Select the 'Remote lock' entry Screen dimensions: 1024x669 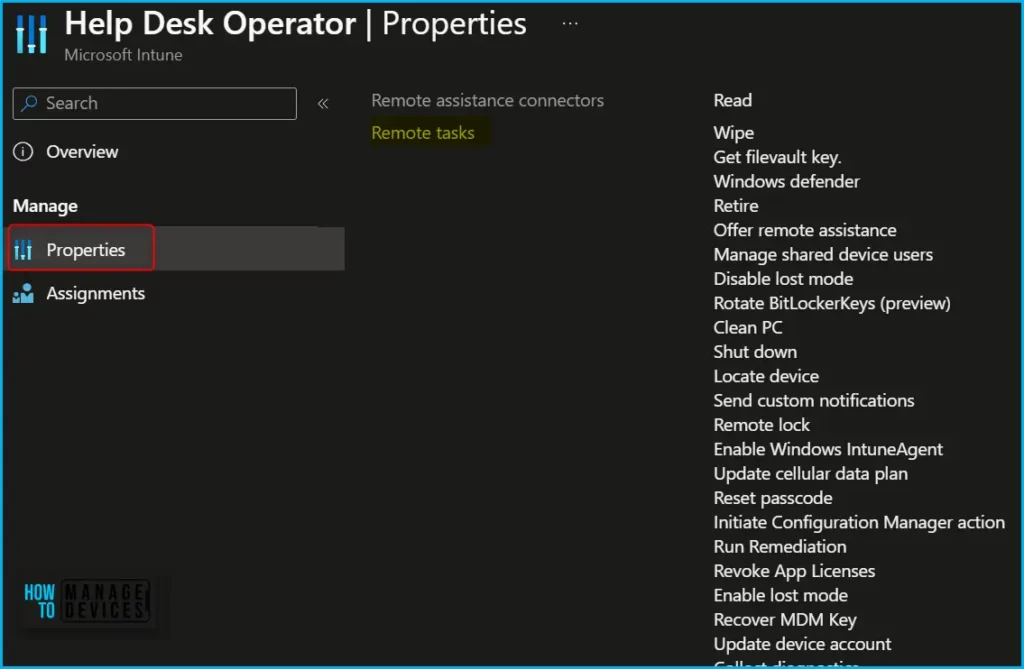pyautogui.click(x=761, y=425)
